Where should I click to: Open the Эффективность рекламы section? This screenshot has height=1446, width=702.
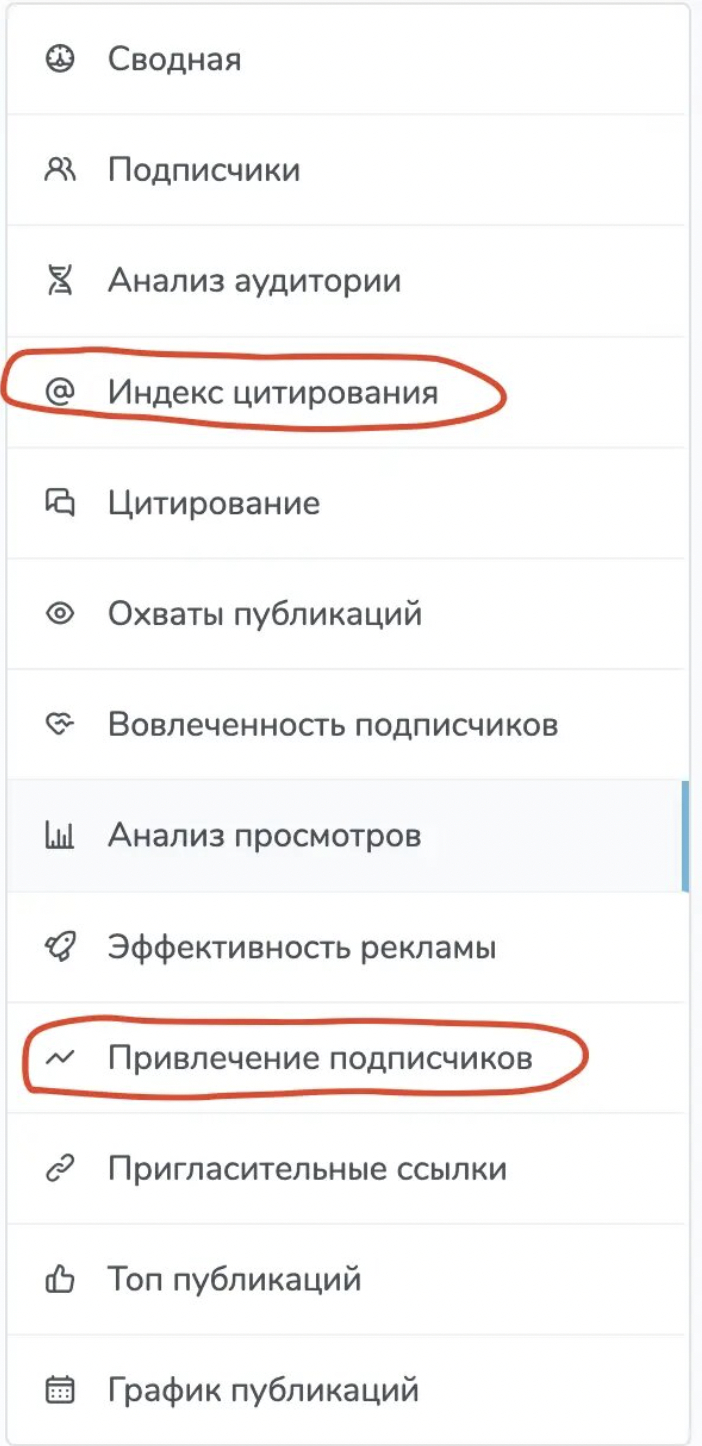coord(302,947)
